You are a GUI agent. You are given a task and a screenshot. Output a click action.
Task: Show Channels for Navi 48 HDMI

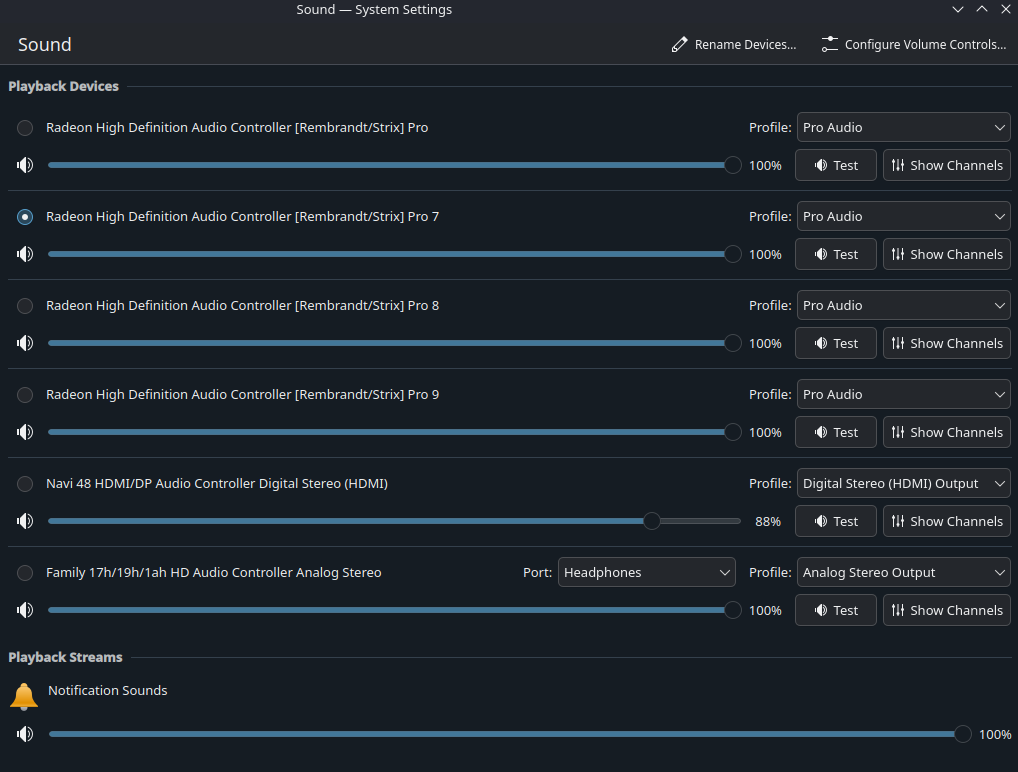(x=947, y=521)
